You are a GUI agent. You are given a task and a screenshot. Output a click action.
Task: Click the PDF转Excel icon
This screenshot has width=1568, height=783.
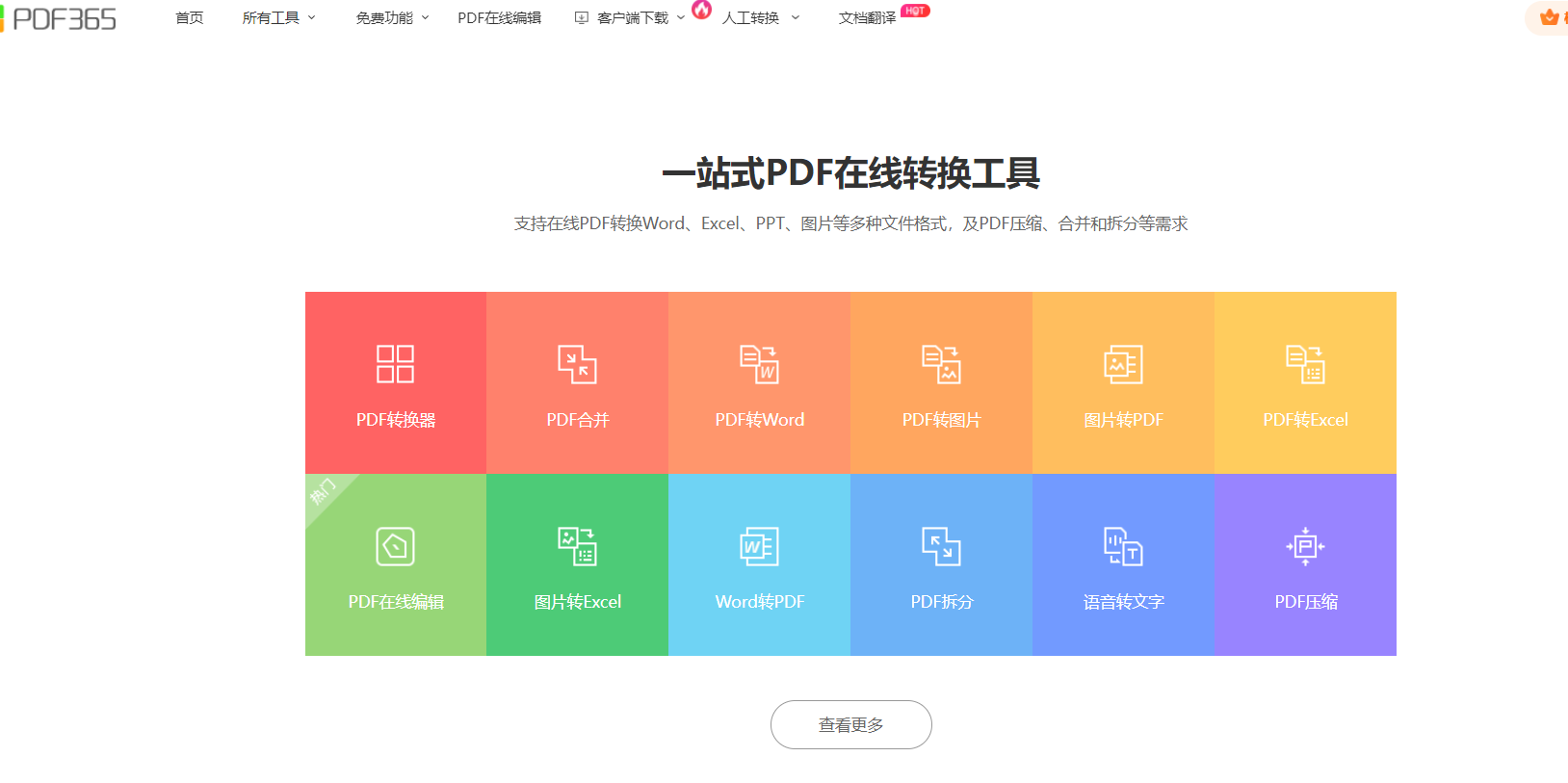click(x=1305, y=364)
